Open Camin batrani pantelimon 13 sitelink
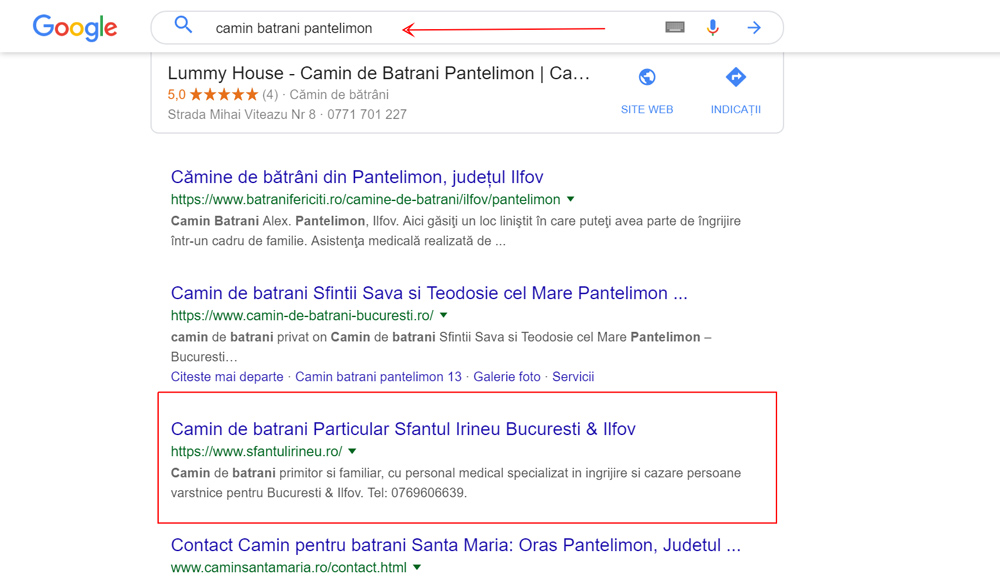 pos(378,377)
